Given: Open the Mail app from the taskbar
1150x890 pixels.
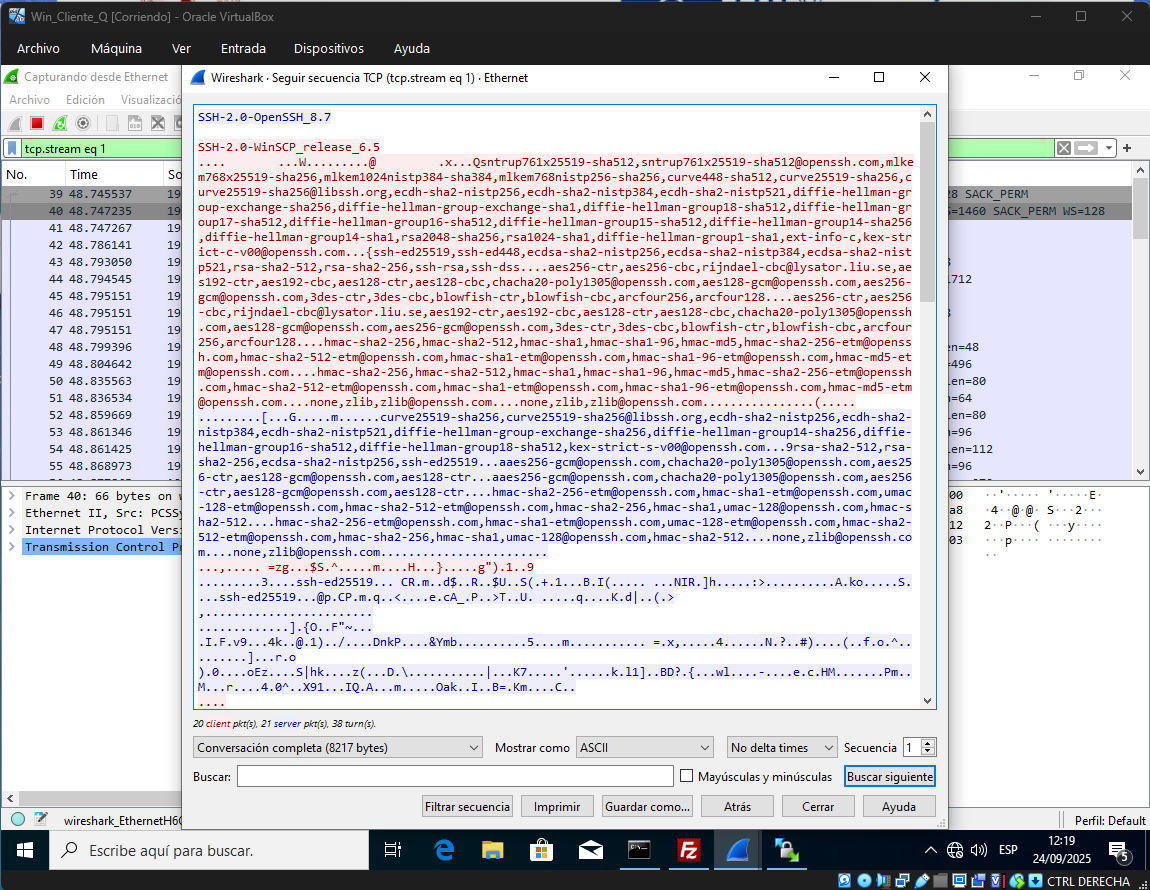Looking at the screenshot, I should (590, 850).
